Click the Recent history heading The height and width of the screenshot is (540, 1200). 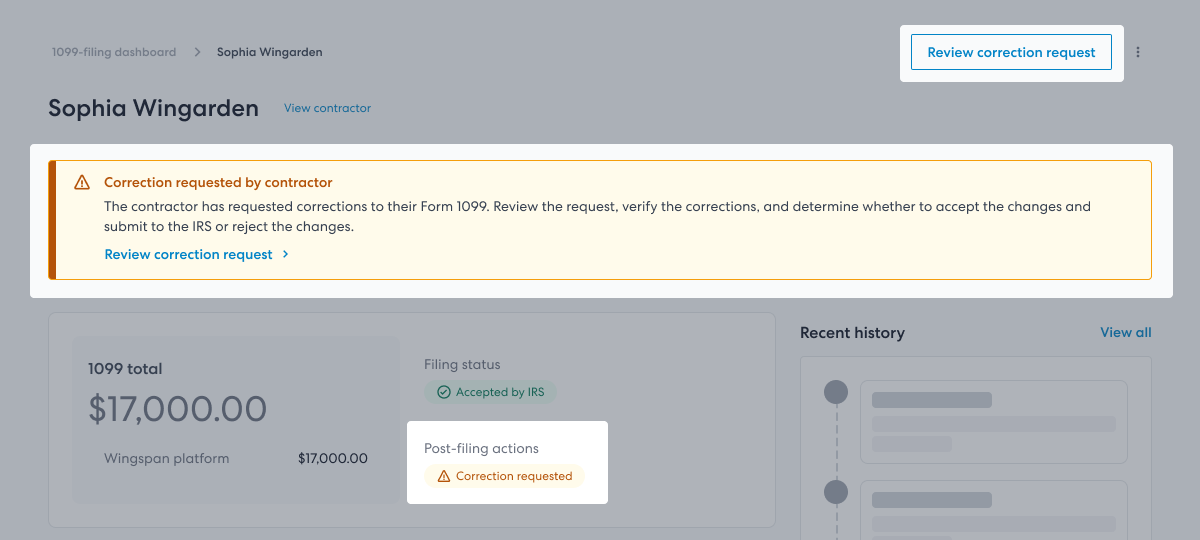point(852,333)
